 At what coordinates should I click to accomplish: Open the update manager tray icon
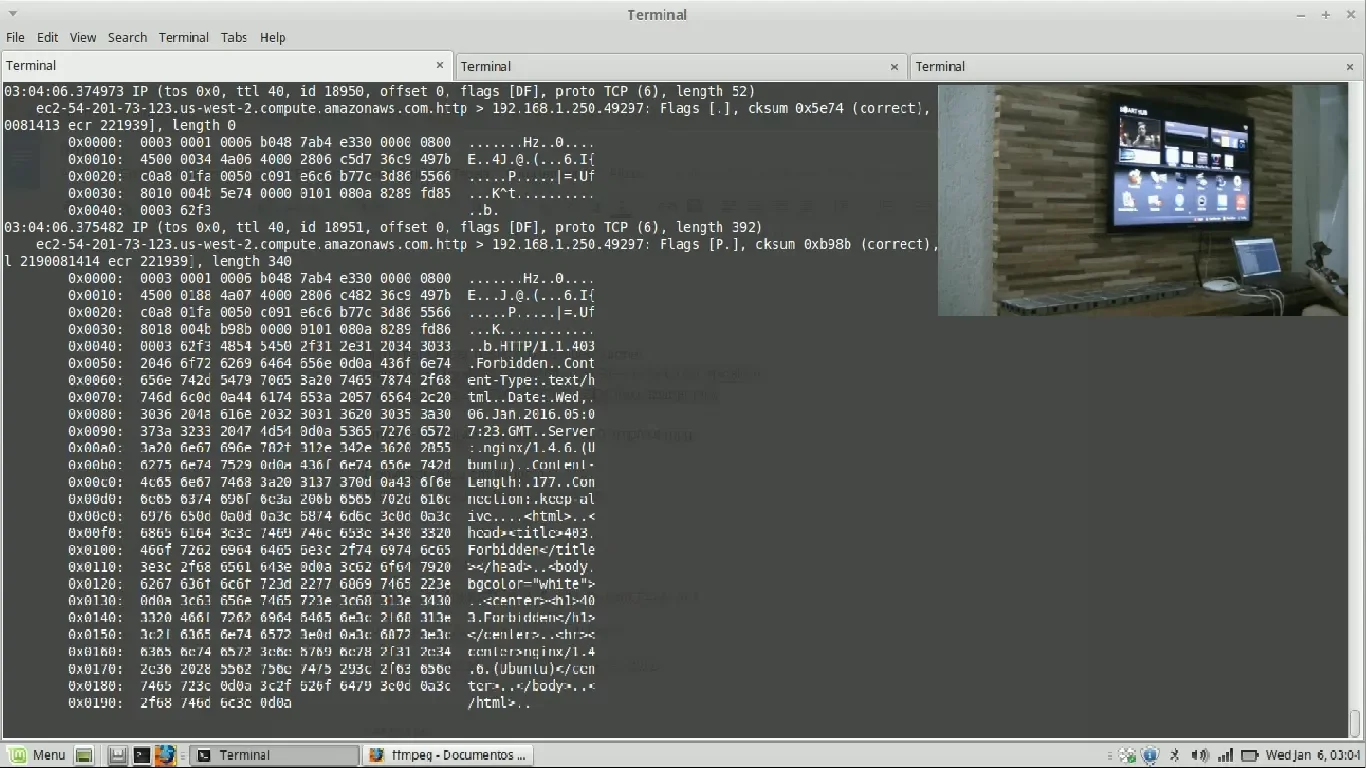pyautogui.click(x=1127, y=755)
